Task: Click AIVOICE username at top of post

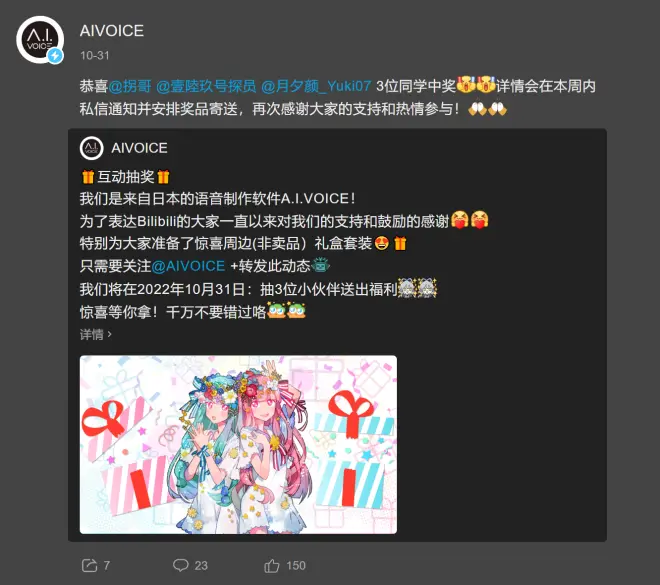Action: pos(112,31)
